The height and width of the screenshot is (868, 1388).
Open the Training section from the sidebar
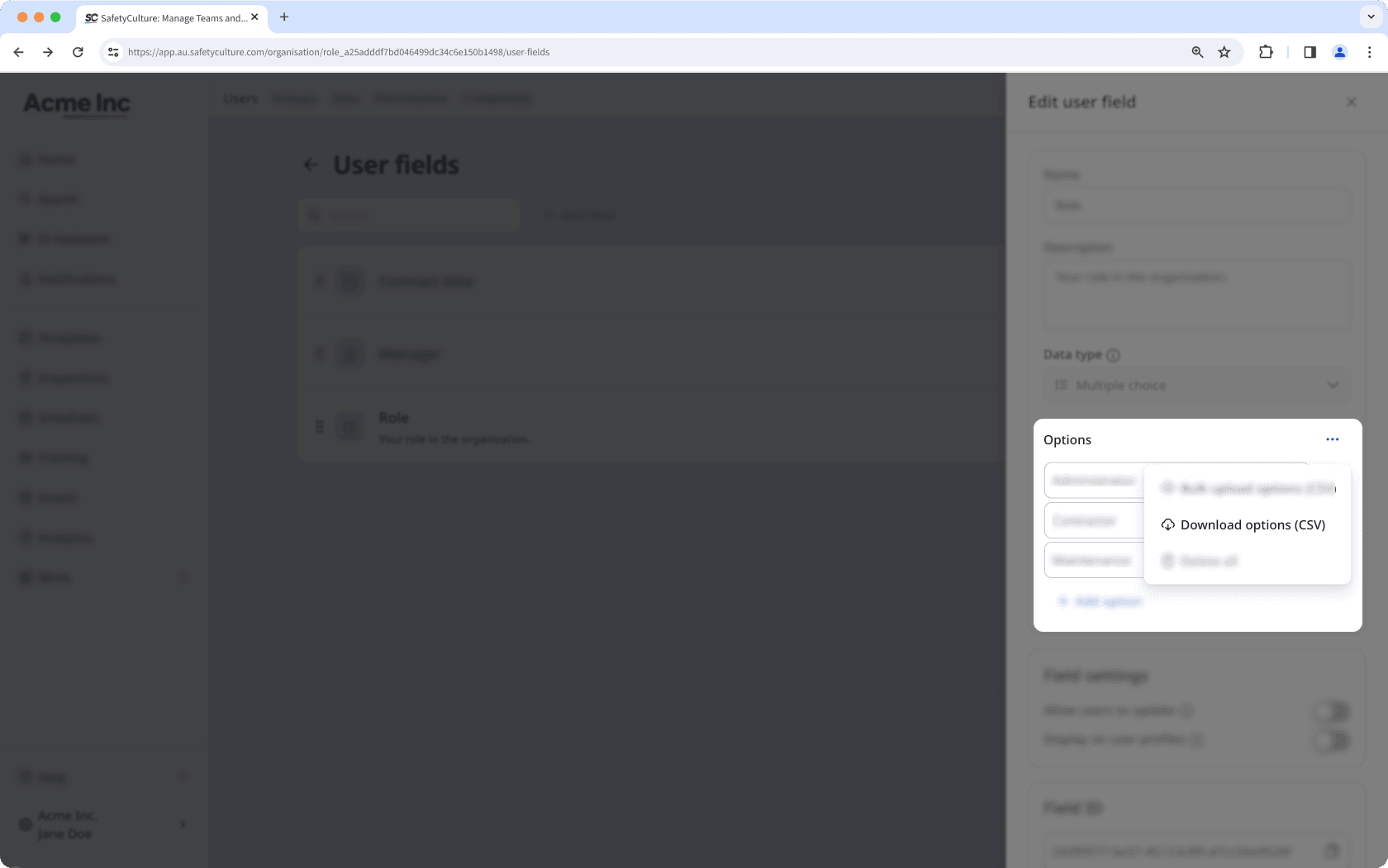(x=25, y=457)
